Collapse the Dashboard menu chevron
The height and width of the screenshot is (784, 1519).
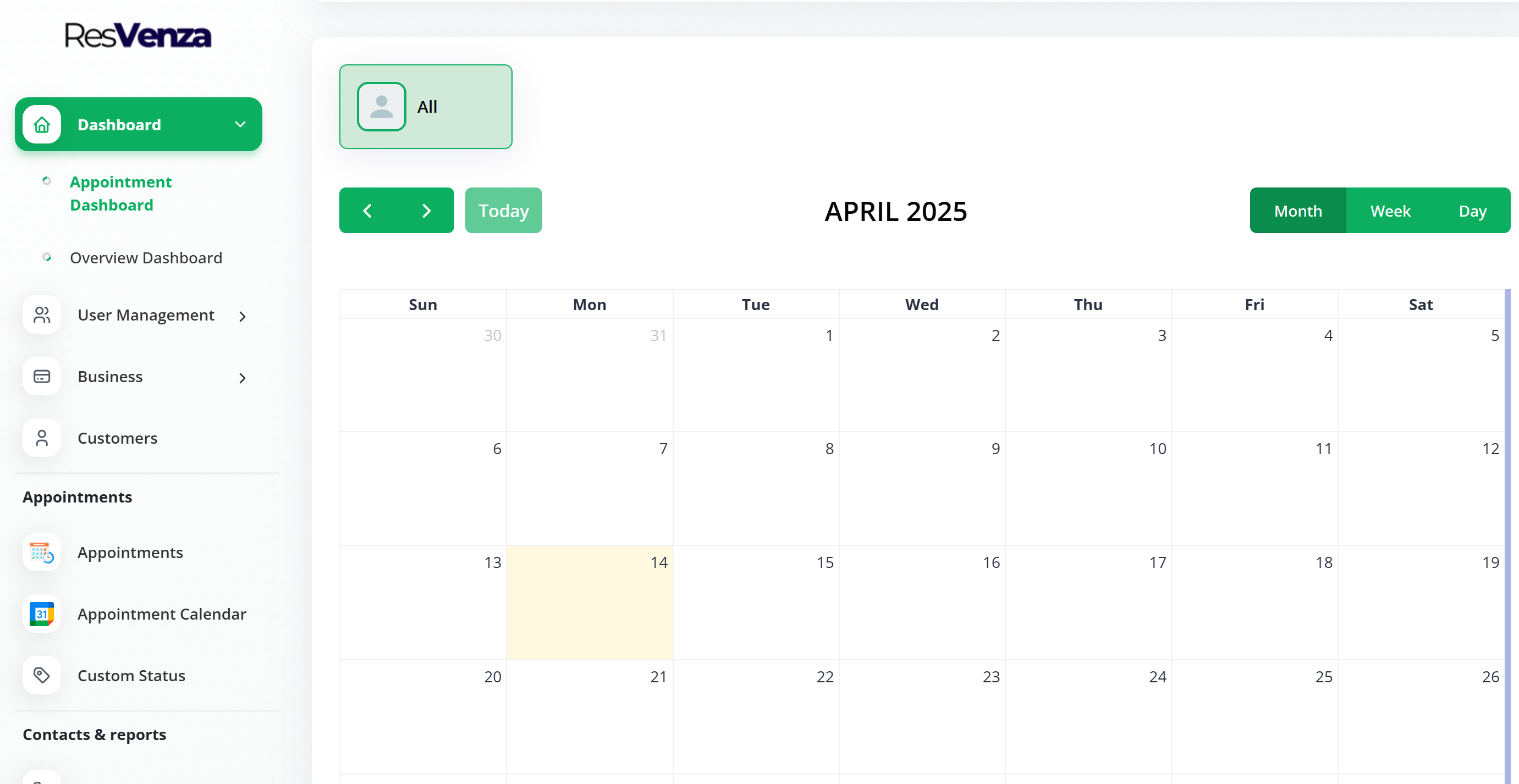(240, 124)
